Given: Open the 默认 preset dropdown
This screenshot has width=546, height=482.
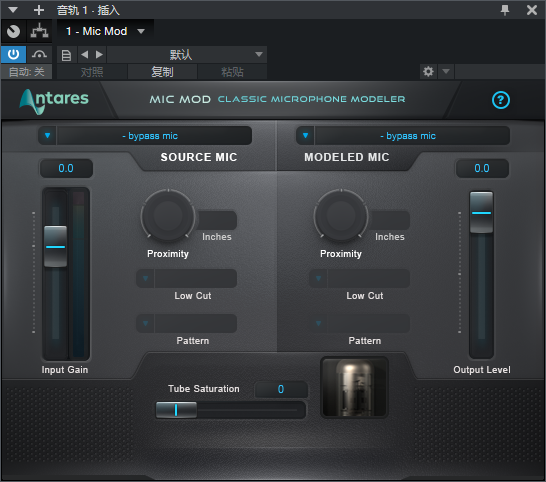Looking at the screenshot, I should click(187, 55).
